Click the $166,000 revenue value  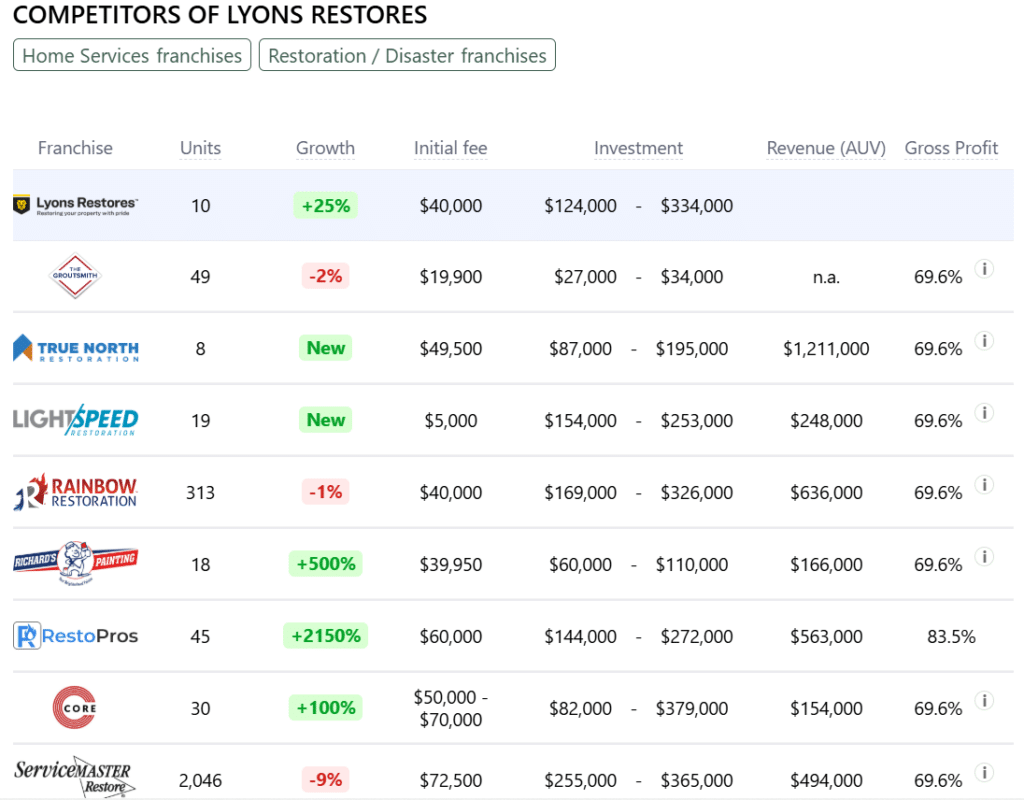[826, 564]
